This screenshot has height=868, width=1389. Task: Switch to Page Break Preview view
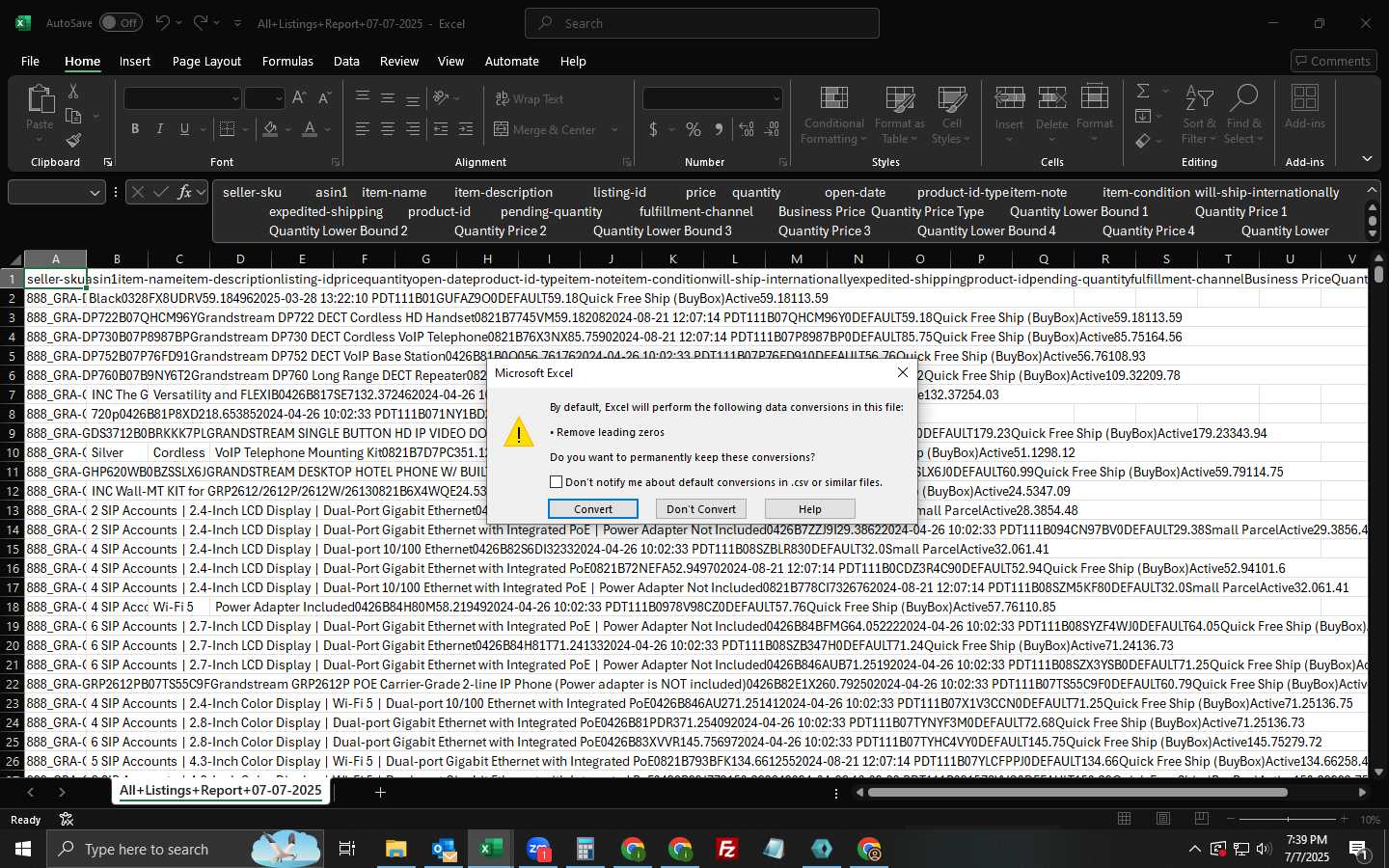click(1202, 819)
